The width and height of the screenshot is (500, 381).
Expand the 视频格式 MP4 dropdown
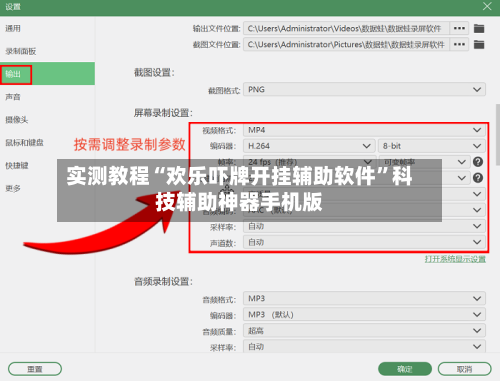364,130
